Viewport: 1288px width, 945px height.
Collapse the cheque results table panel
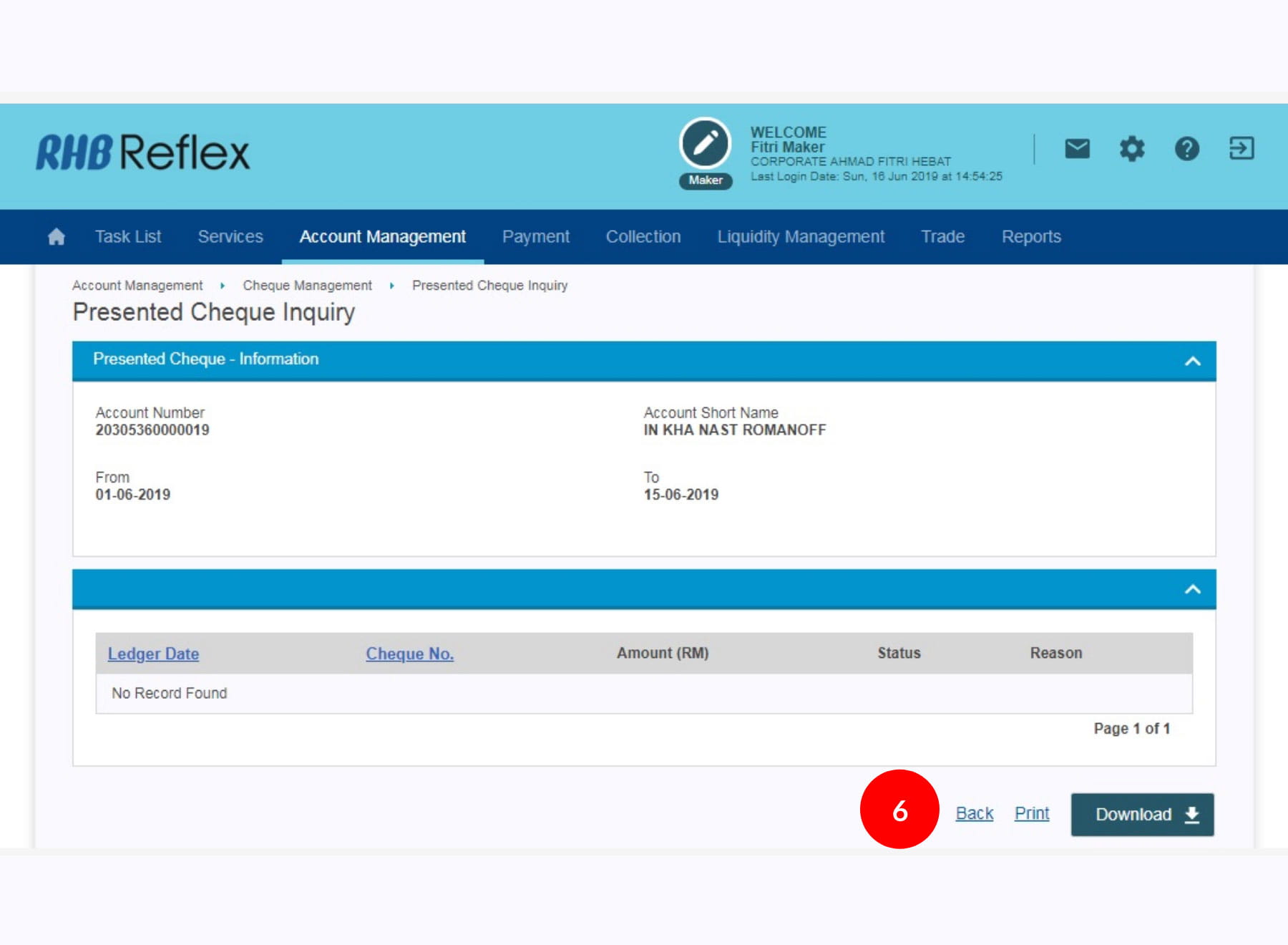pyautogui.click(x=1192, y=589)
